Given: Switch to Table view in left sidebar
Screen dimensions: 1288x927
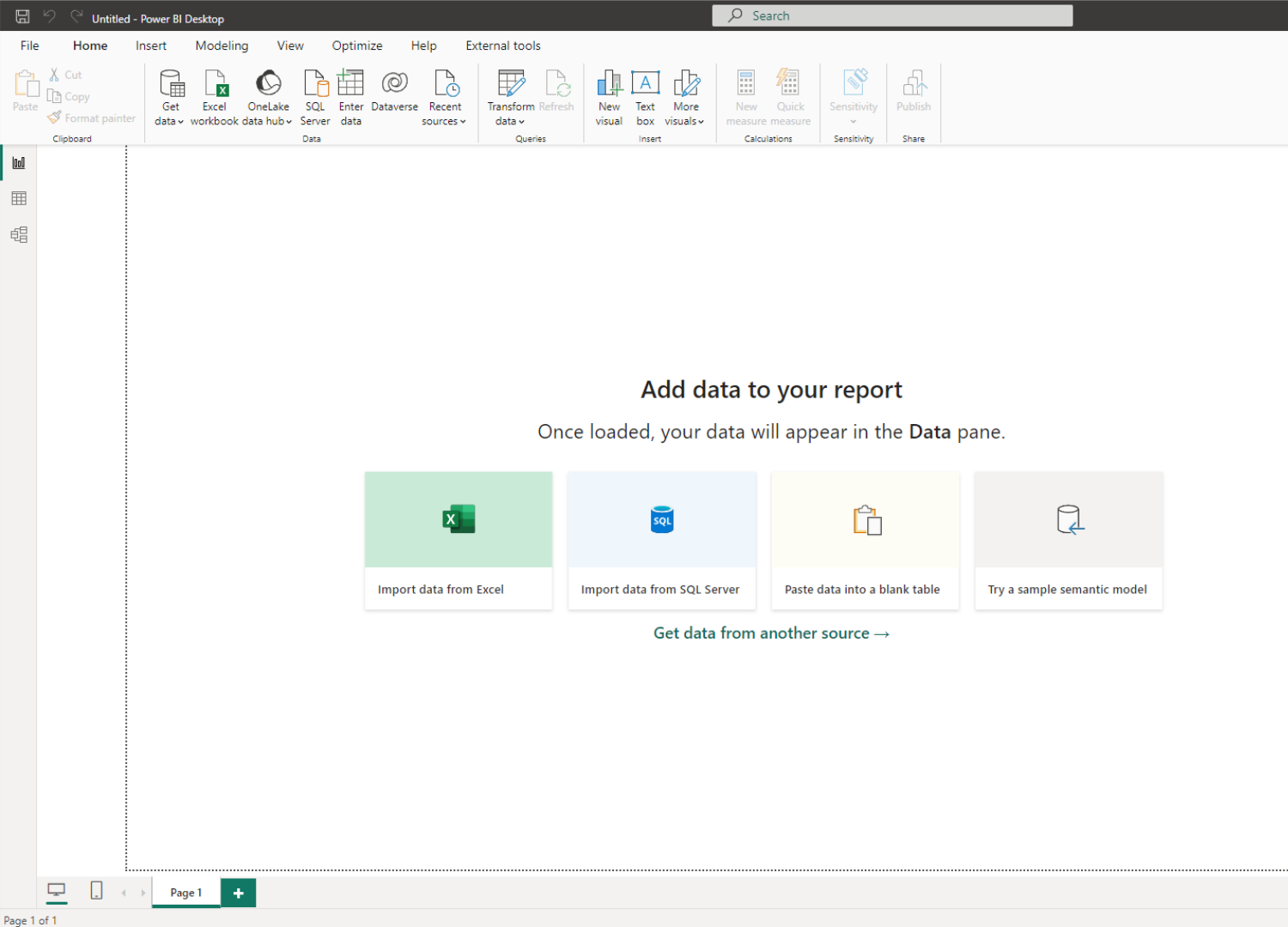Looking at the screenshot, I should point(19,199).
